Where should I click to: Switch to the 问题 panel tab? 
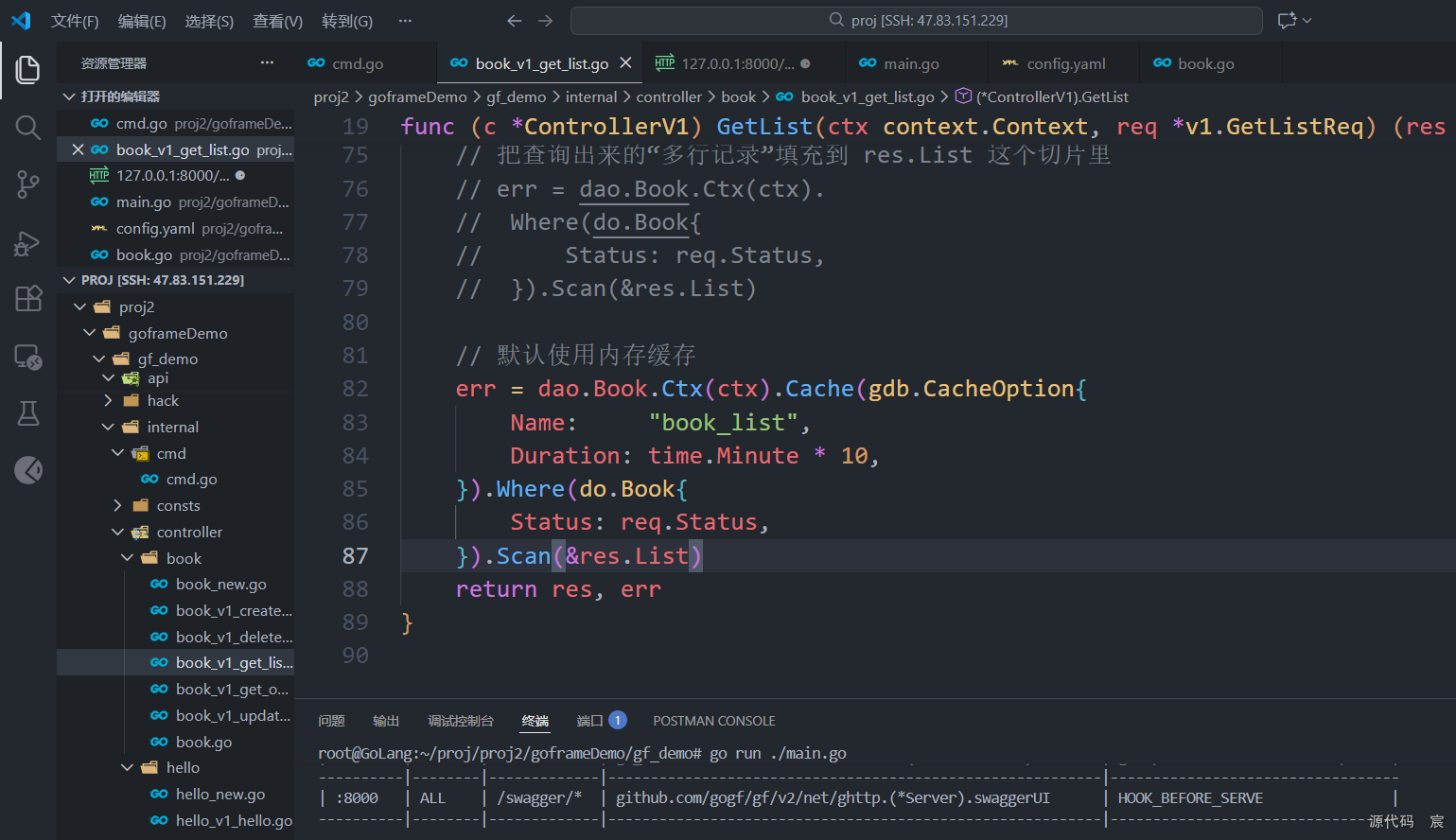(x=331, y=721)
